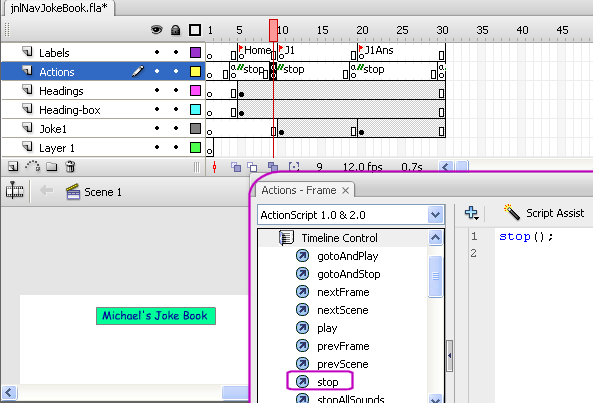Open Script Assist wand
This screenshot has width=593, height=403.
tap(512, 212)
